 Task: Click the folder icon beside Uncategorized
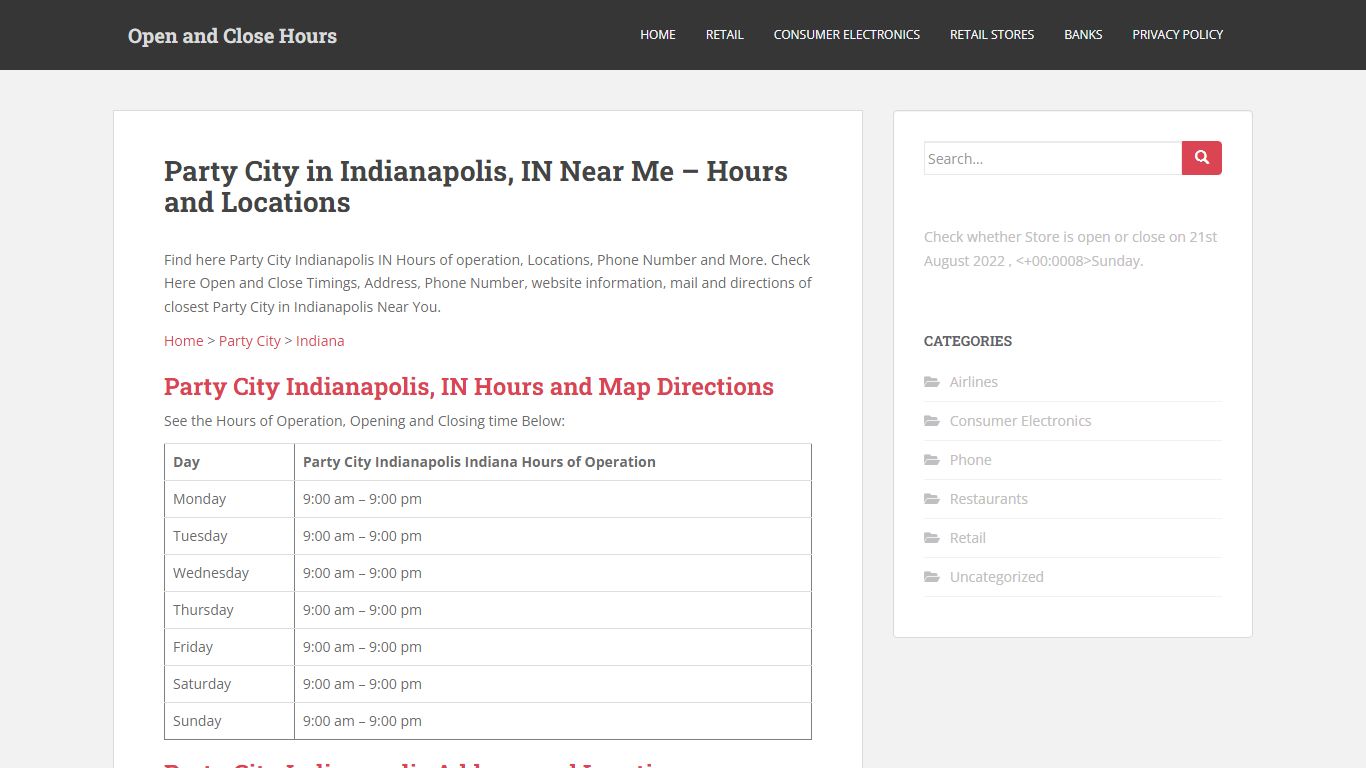[x=932, y=577]
